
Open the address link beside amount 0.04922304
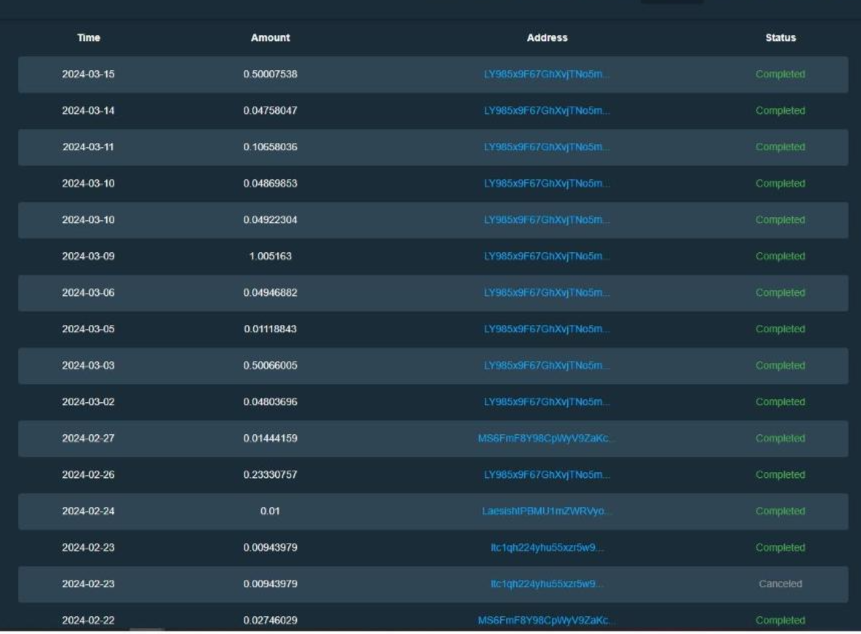(x=546, y=220)
